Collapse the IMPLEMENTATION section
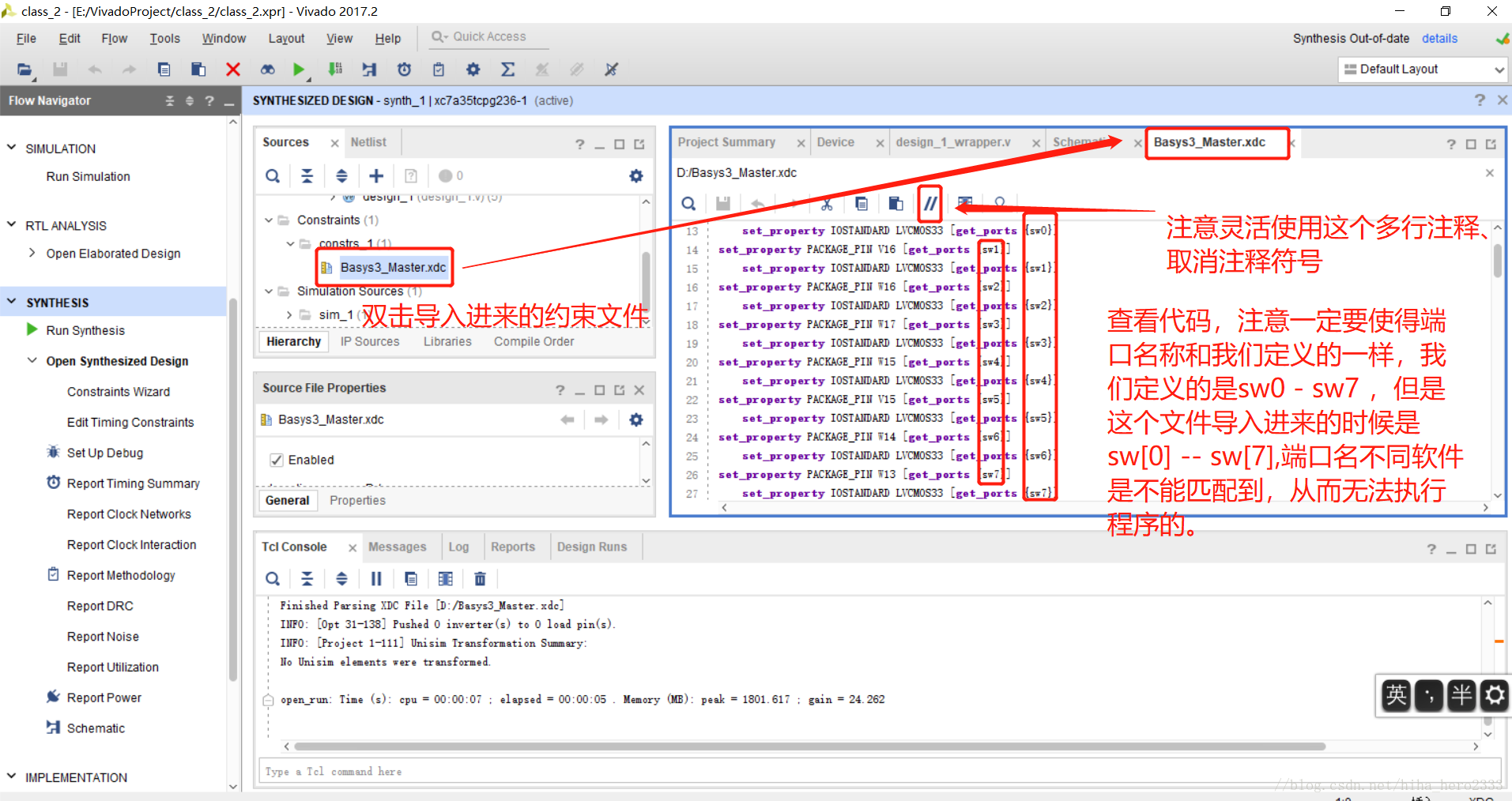Viewport: 1512px width, 801px height. tap(11, 777)
